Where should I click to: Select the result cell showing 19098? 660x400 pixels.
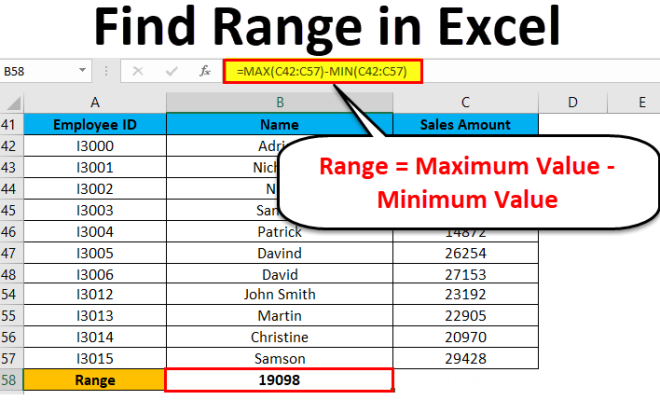coord(279,380)
